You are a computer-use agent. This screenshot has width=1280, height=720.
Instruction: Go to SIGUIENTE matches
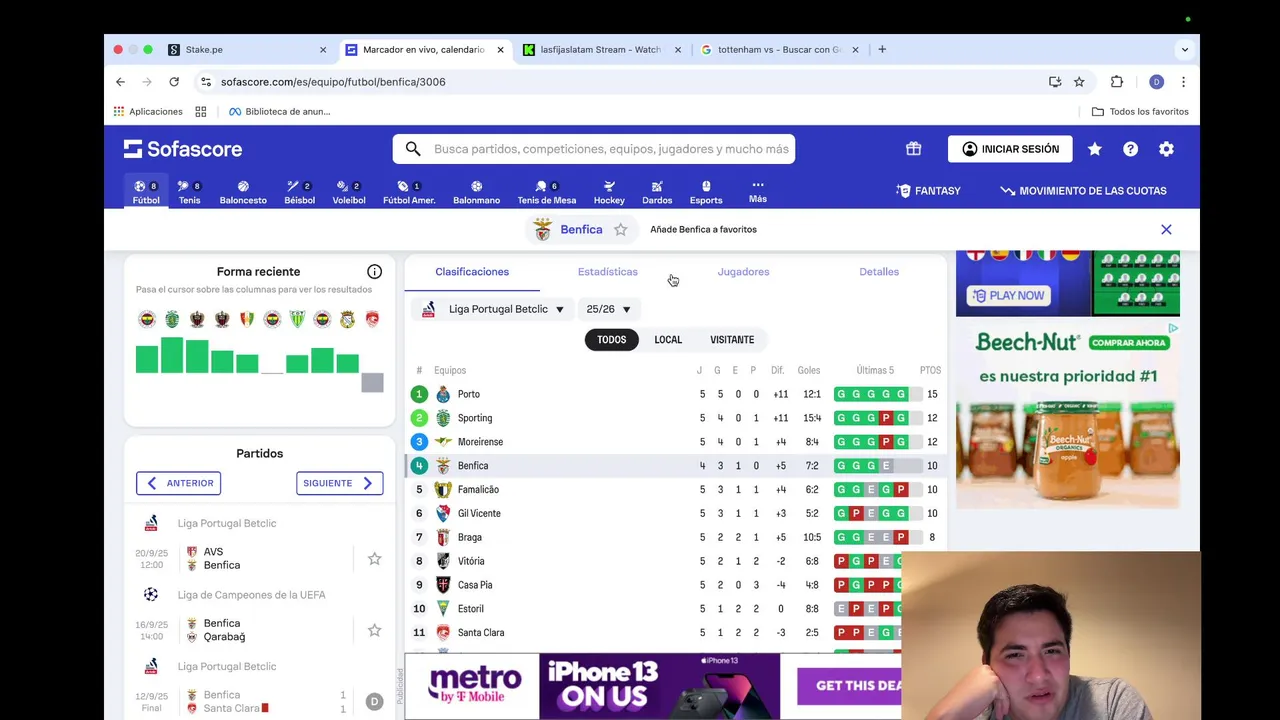coord(339,483)
